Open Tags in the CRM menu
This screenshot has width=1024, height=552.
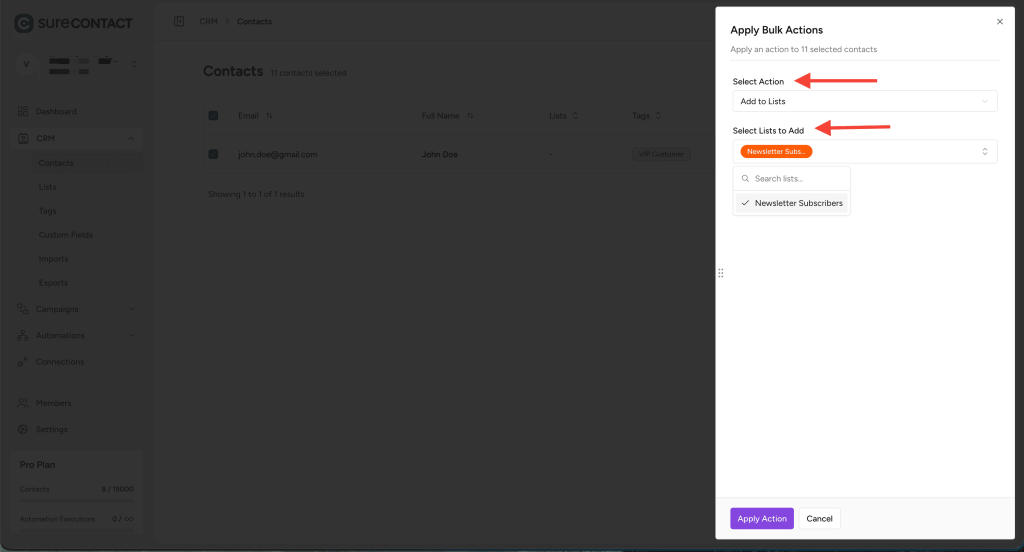pyautogui.click(x=48, y=211)
